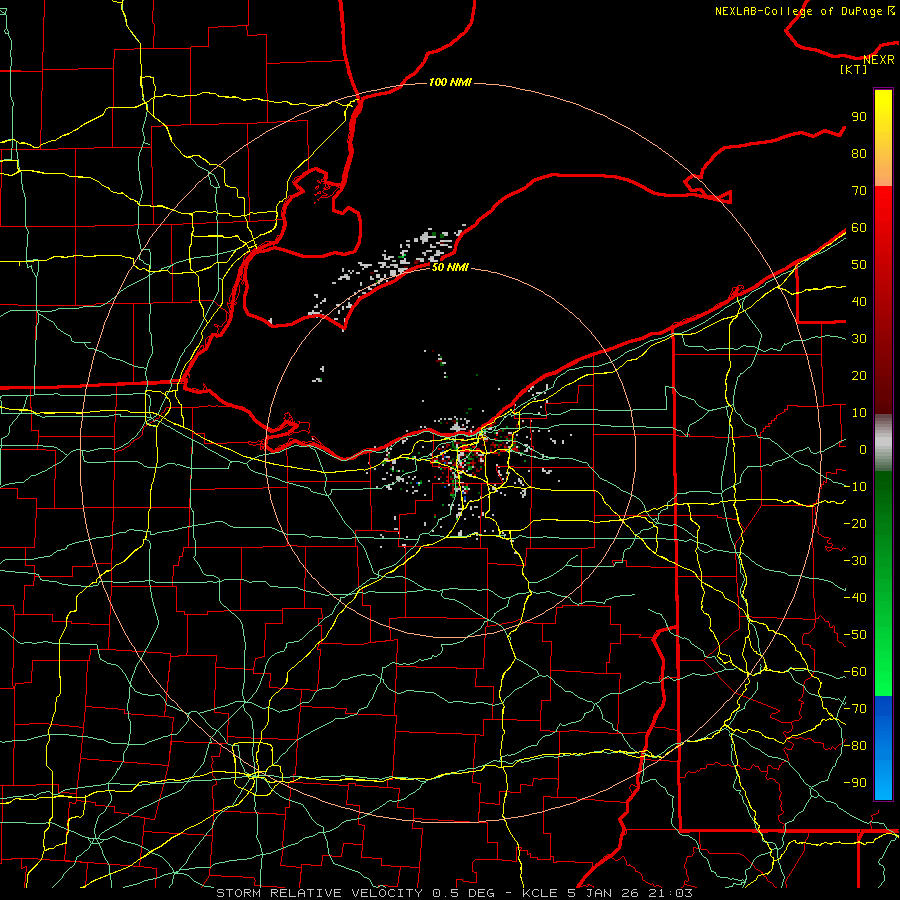The height and width of the screenshot is (900, 900).
Task: Click the -10 value on velocity scale
Action: tap(855, 487)
